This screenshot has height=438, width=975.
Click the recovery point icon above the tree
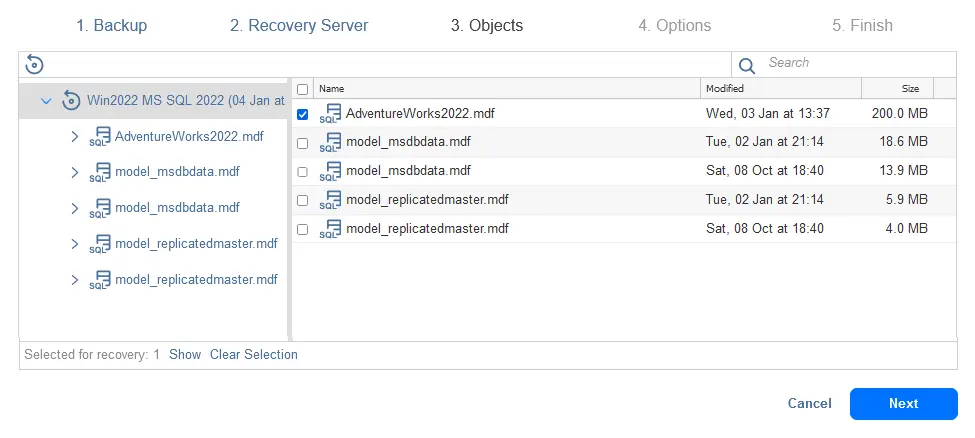coord(34,64)
